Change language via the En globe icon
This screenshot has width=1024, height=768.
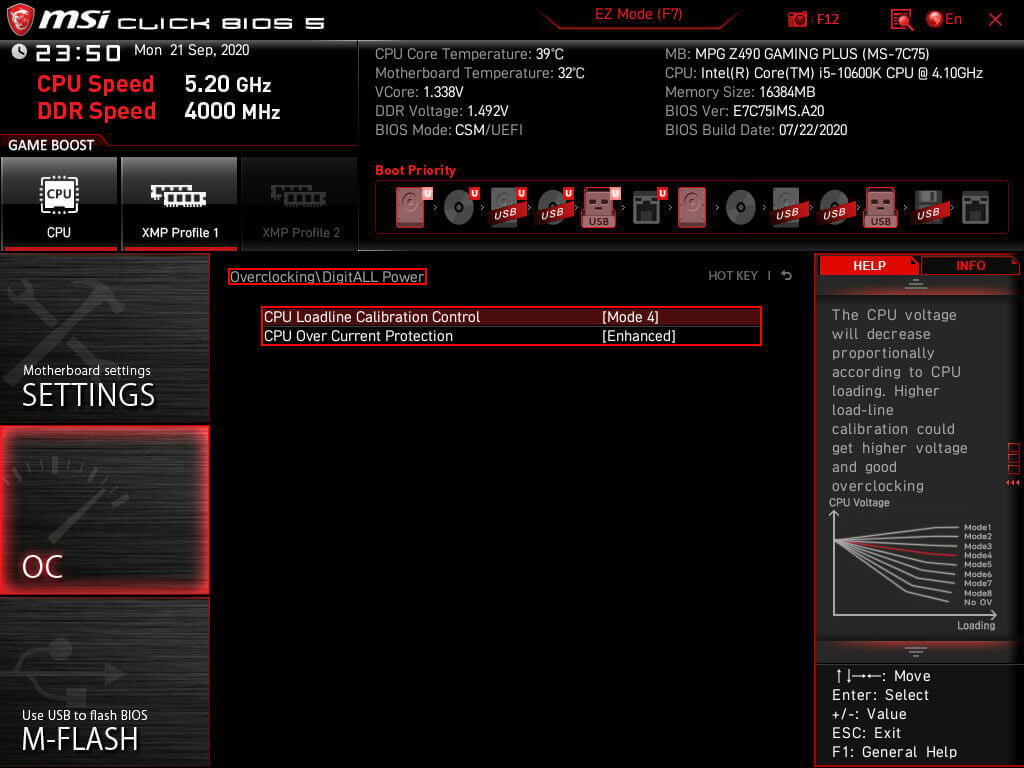(944, 19)
